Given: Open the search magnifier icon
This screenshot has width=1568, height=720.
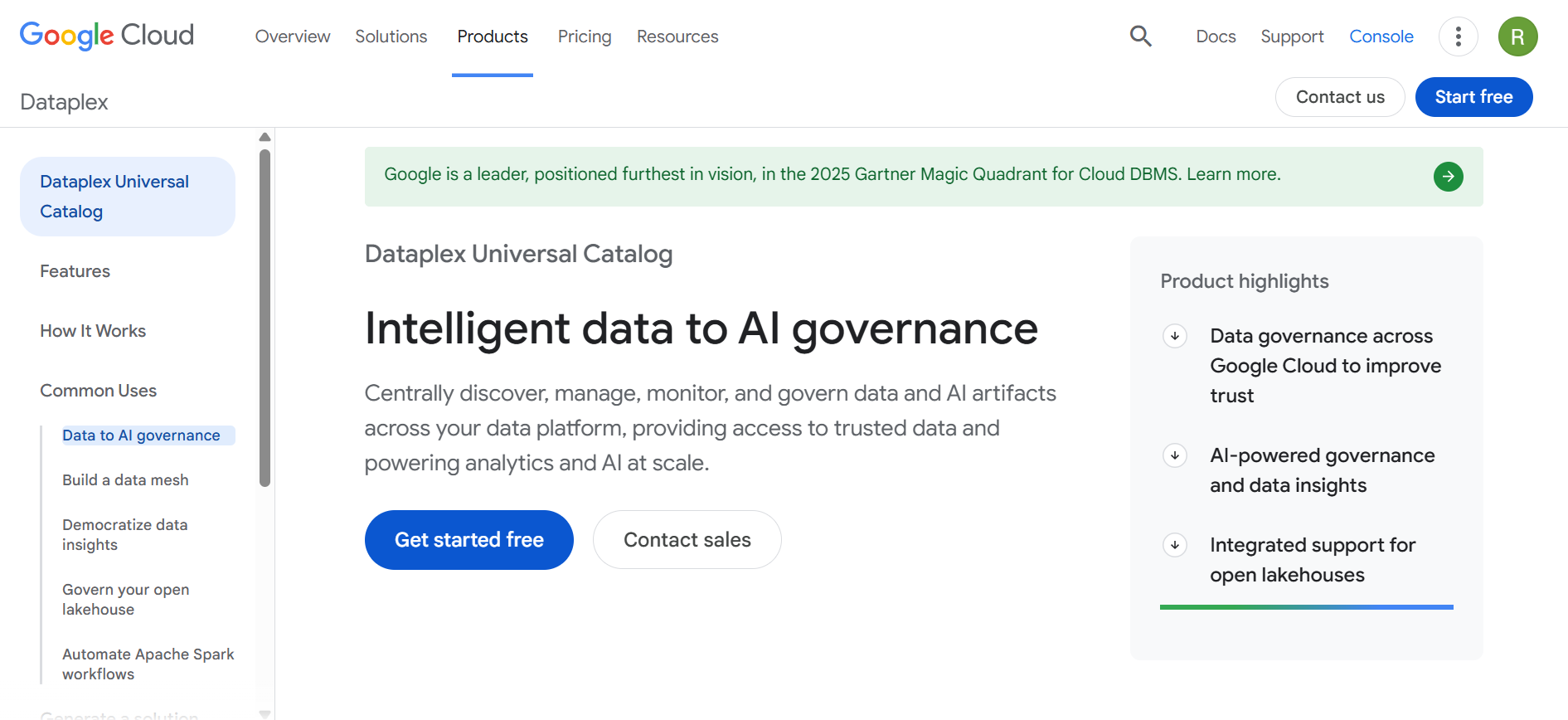Looking at the screenshot, I should (x=1141, y=36).
